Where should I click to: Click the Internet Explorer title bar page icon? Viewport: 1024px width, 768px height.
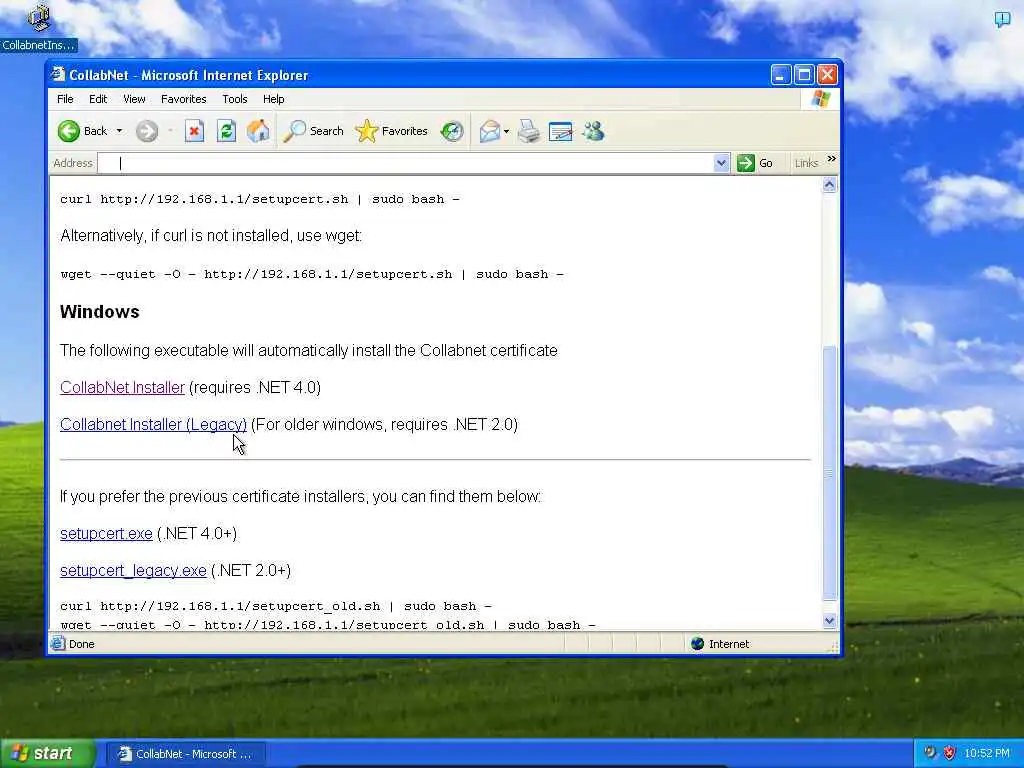coord(58,74)
